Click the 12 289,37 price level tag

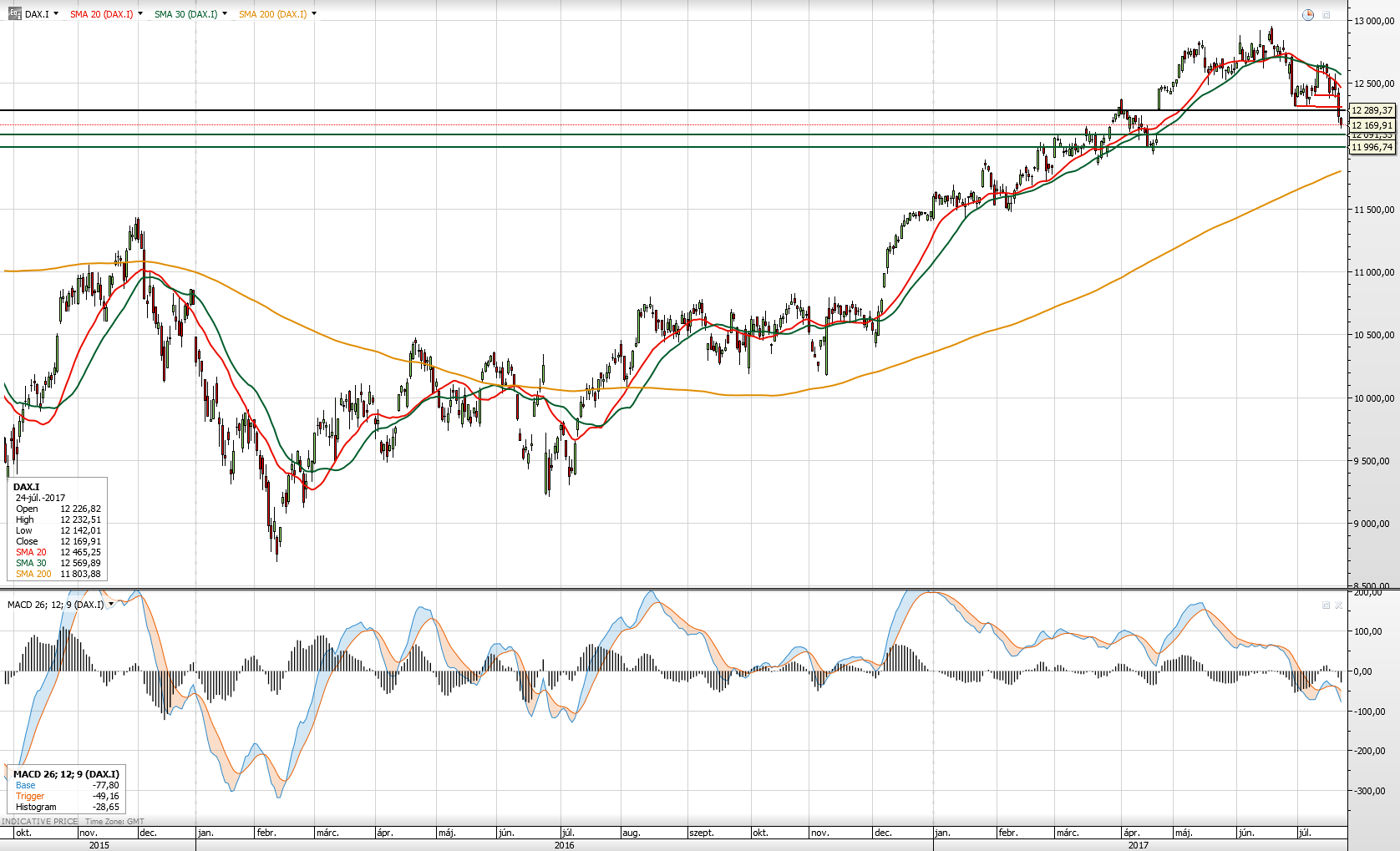(x=1372, y=110)
